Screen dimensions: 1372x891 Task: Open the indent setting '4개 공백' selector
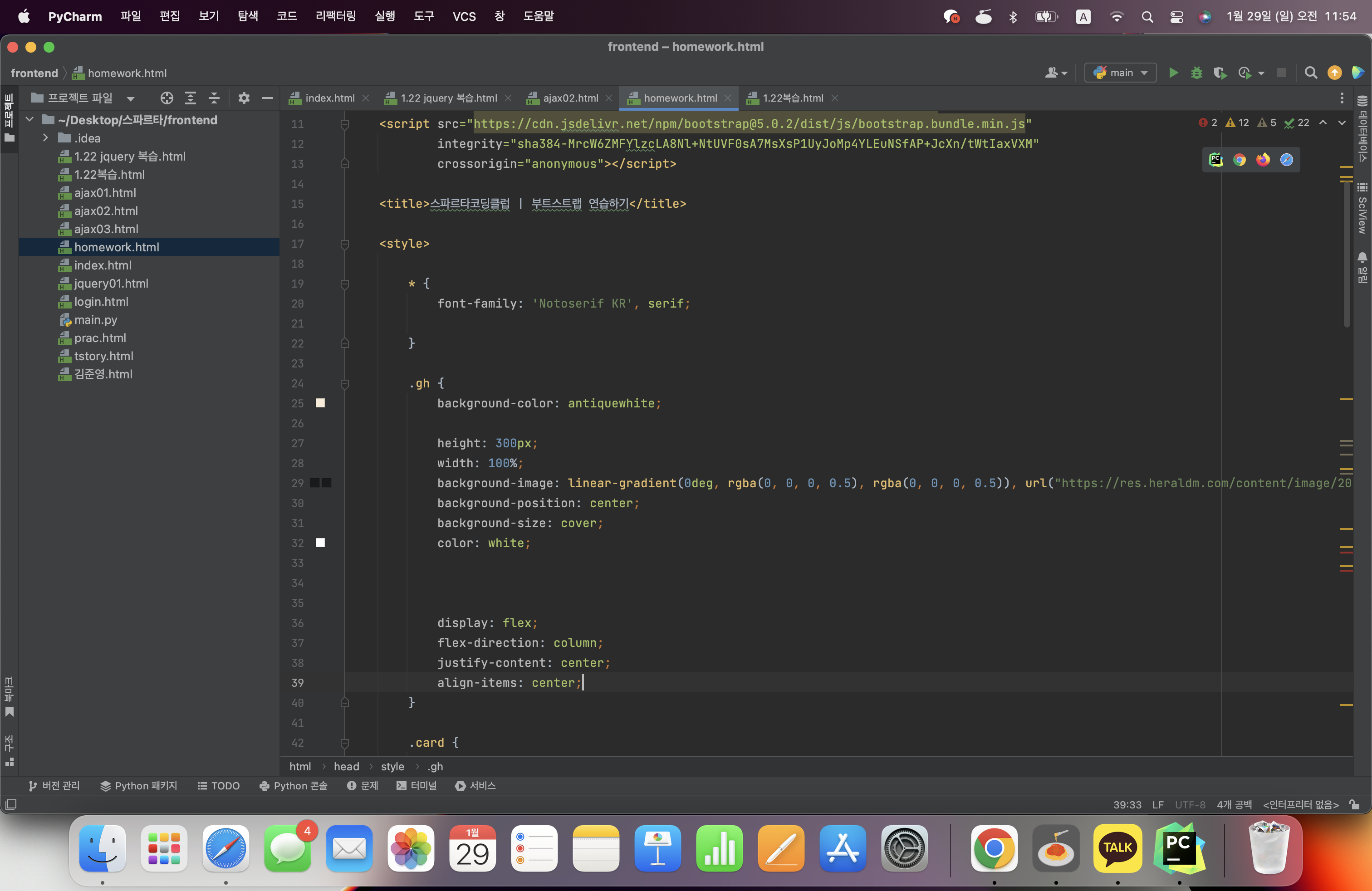coord(1234,804)
